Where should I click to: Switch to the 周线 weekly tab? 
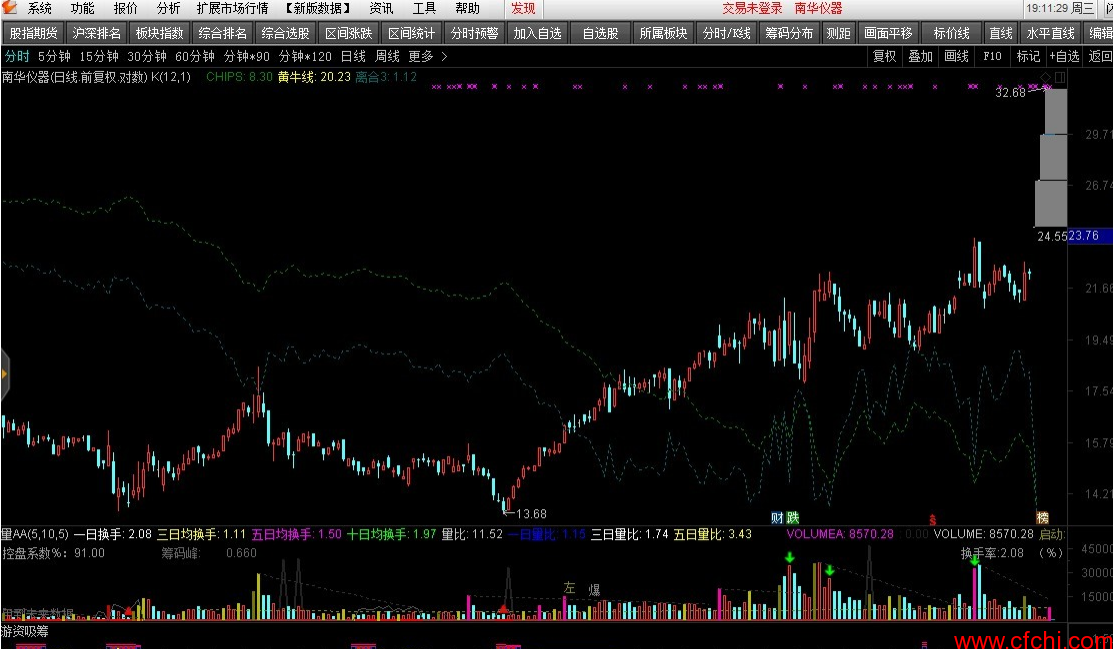(387, 56)
